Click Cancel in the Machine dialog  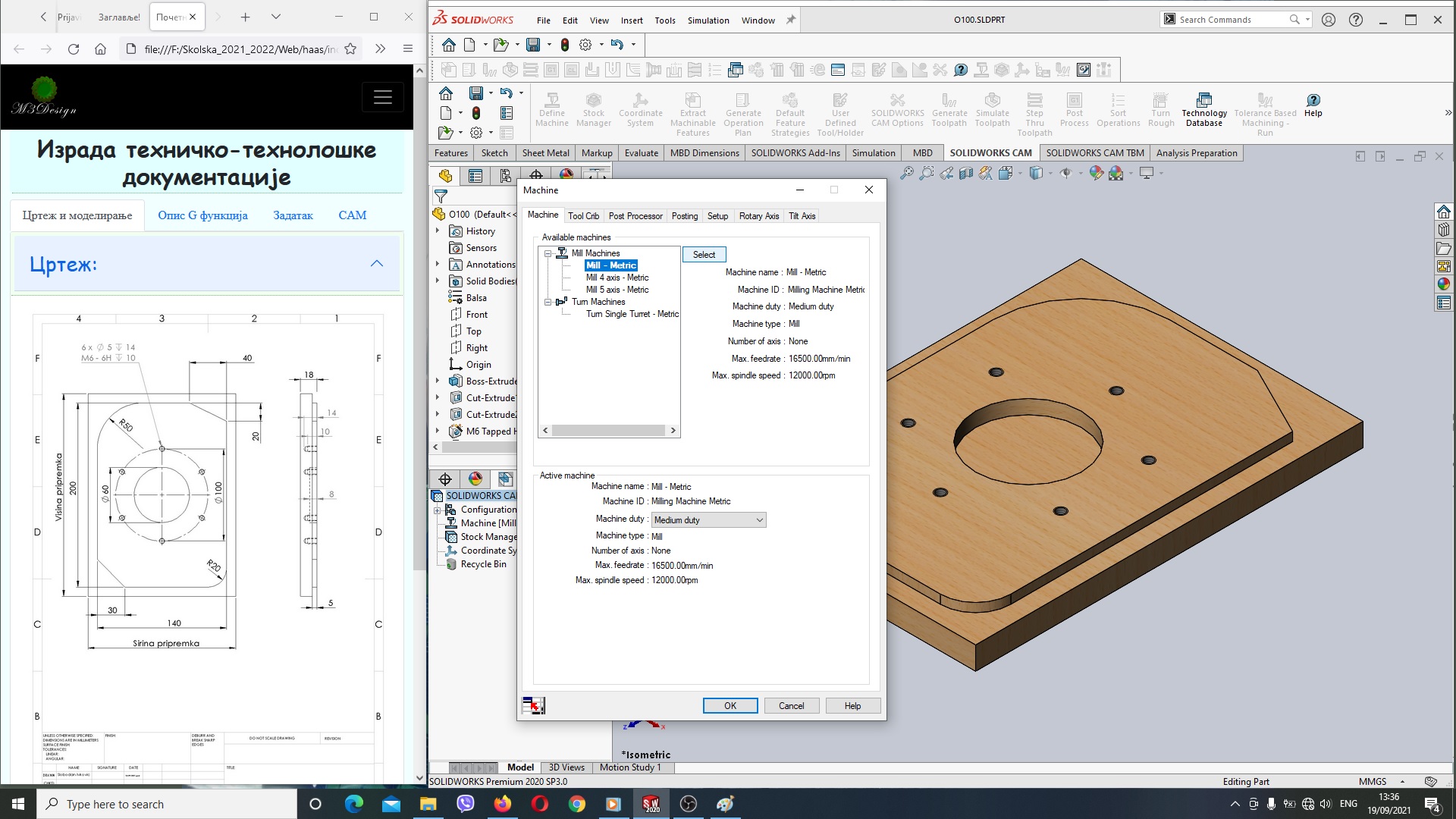click(x=791, y=706)
